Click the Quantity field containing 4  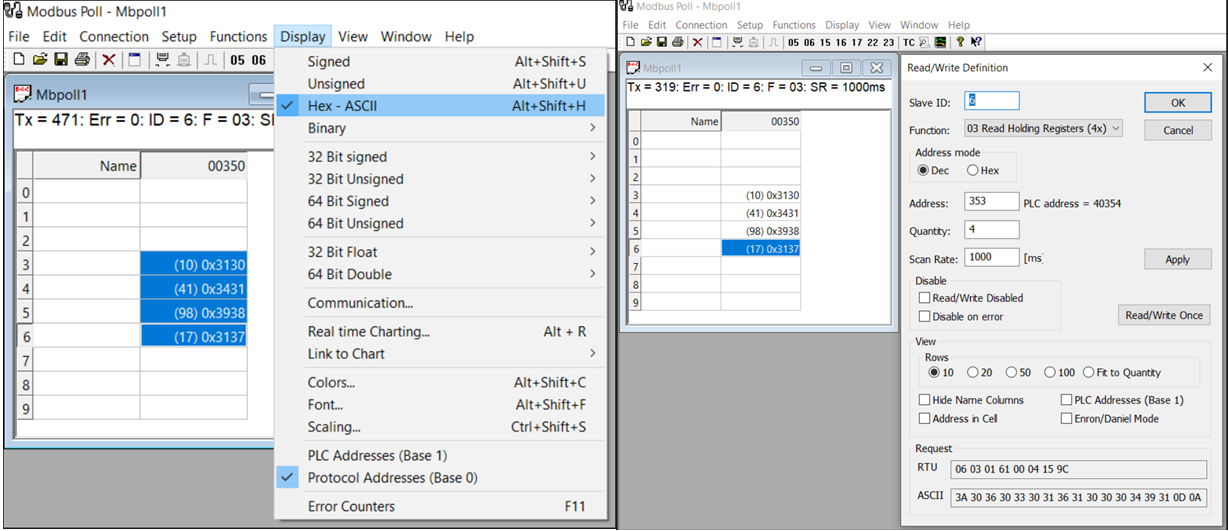pos(992,230)
